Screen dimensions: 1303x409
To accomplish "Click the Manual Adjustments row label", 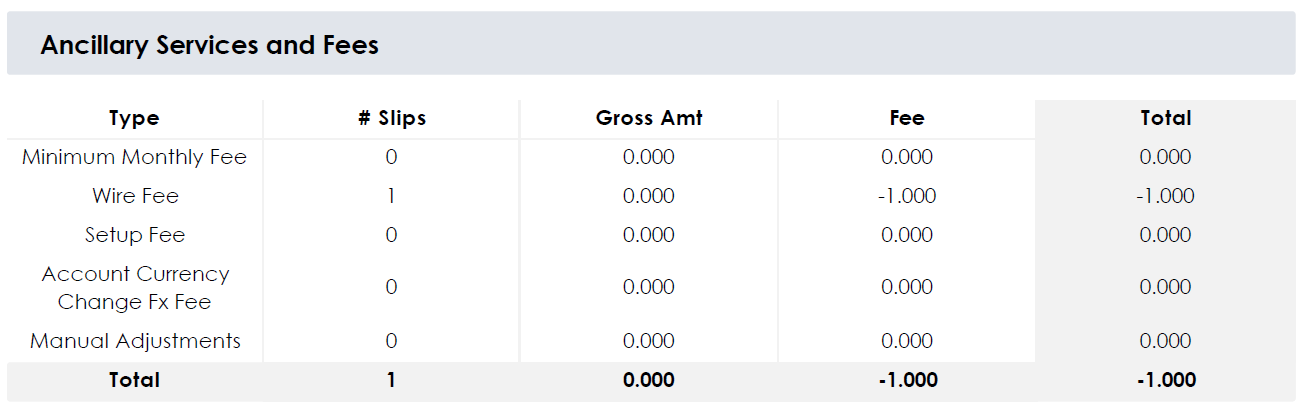I will [135, 341].
